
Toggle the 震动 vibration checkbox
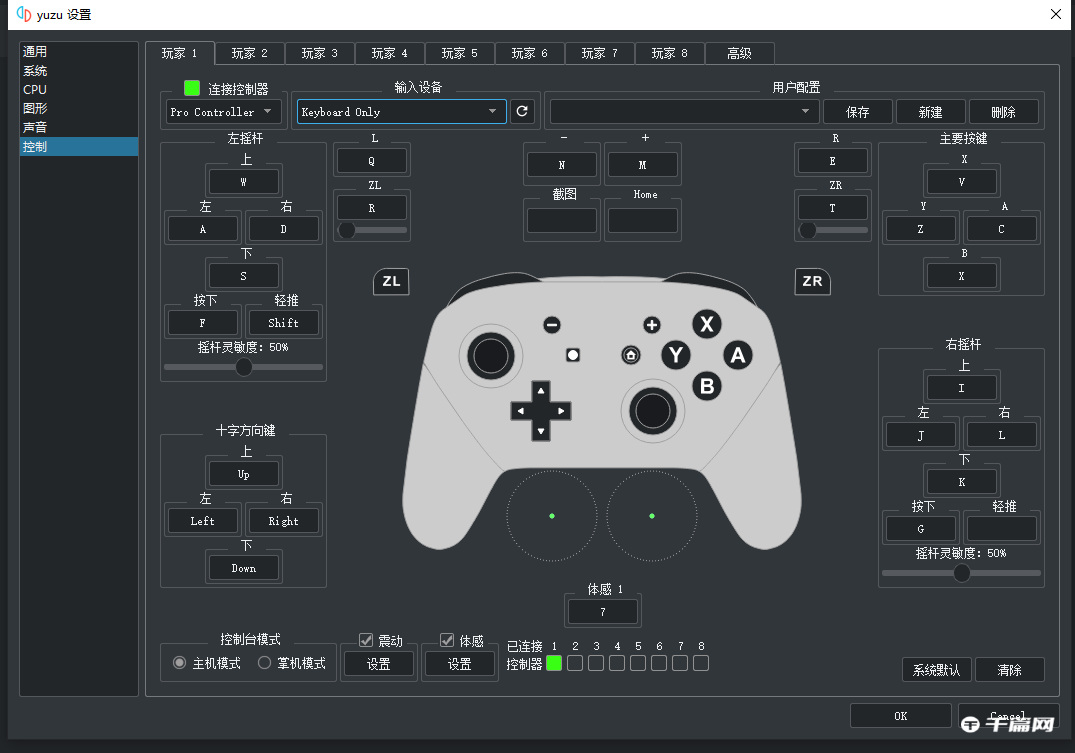click(366, 640)
